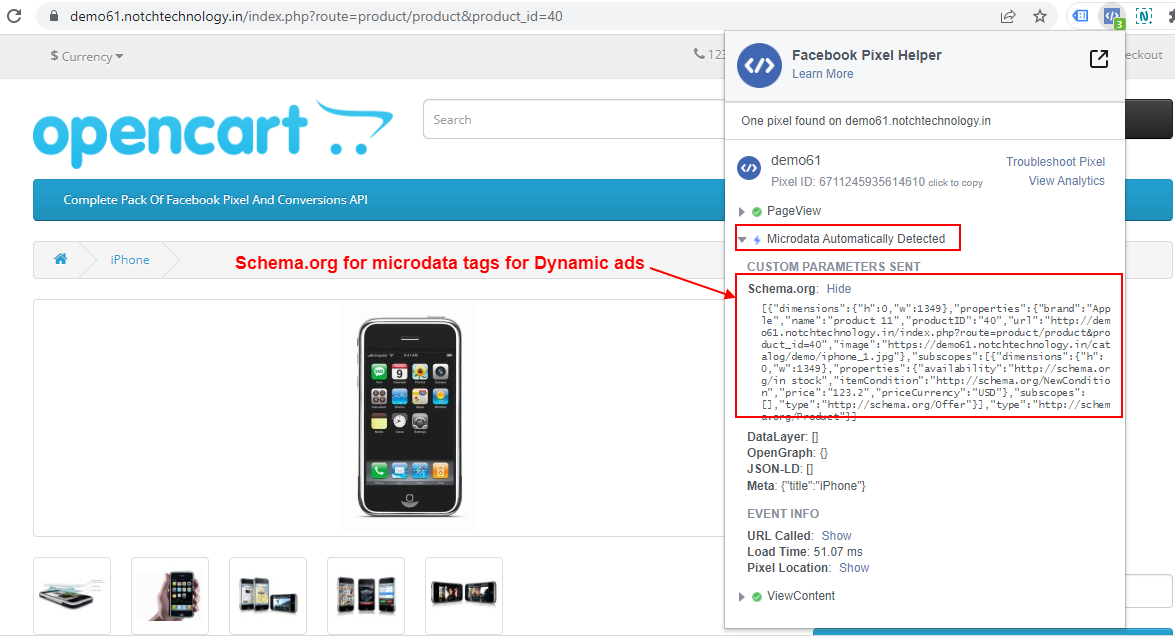Select the fifth thumbnail with landscape iPhones
Screen dimensions: 1175x641
464,595
